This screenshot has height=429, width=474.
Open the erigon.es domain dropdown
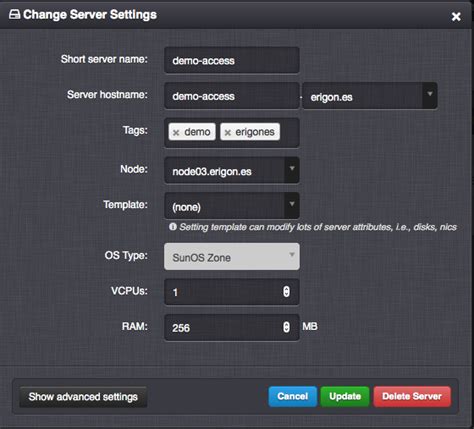370,96
